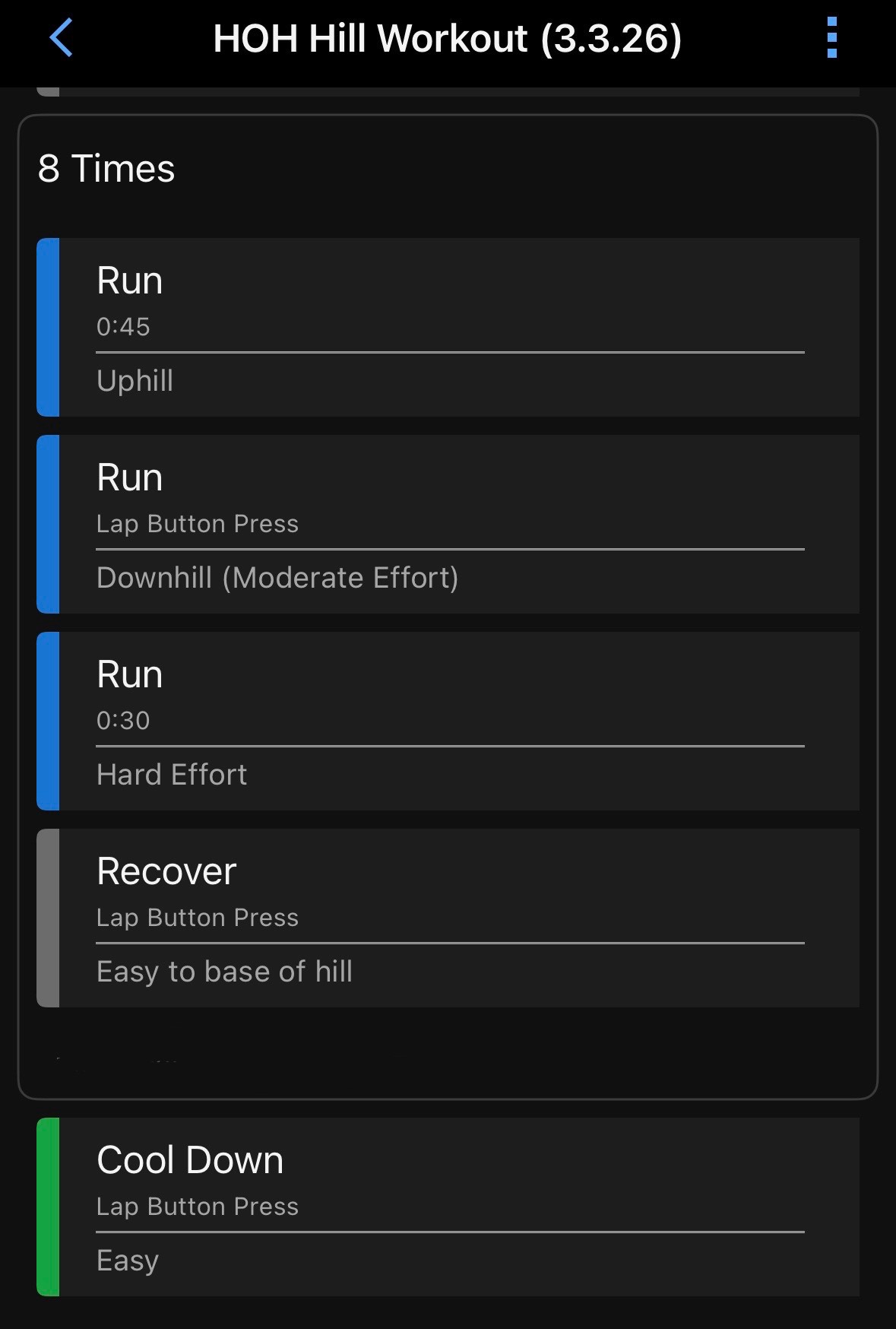Tap Lap Button Press above the Downhill note

(198, 524)
